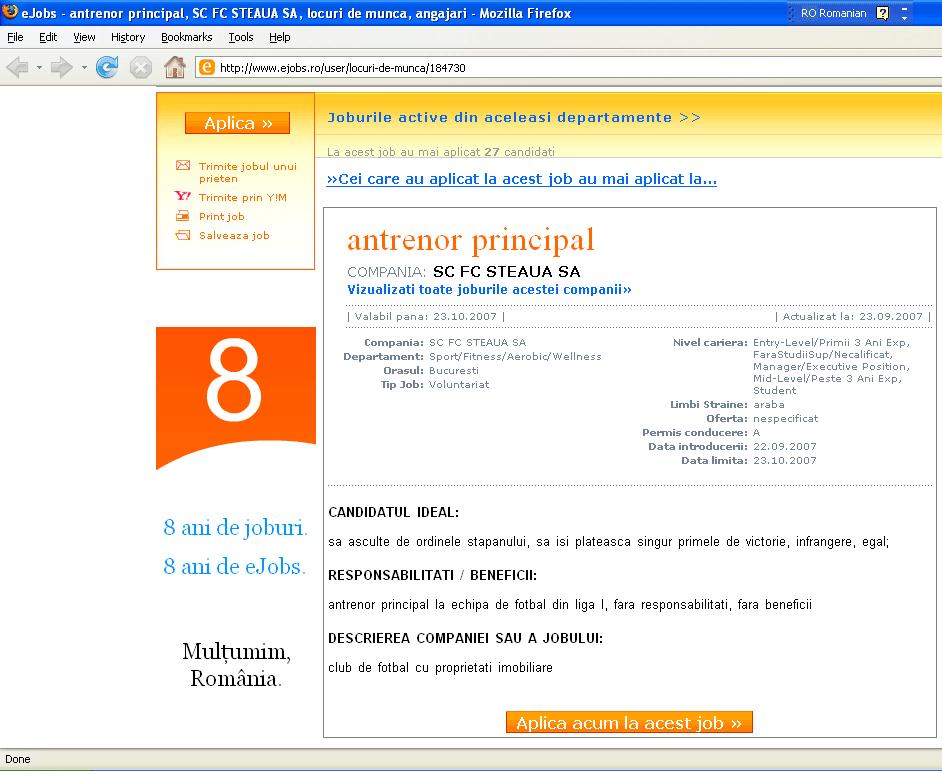The image size is (942, 771).
Task: Click the Print job link
Action: pos(222,216)
